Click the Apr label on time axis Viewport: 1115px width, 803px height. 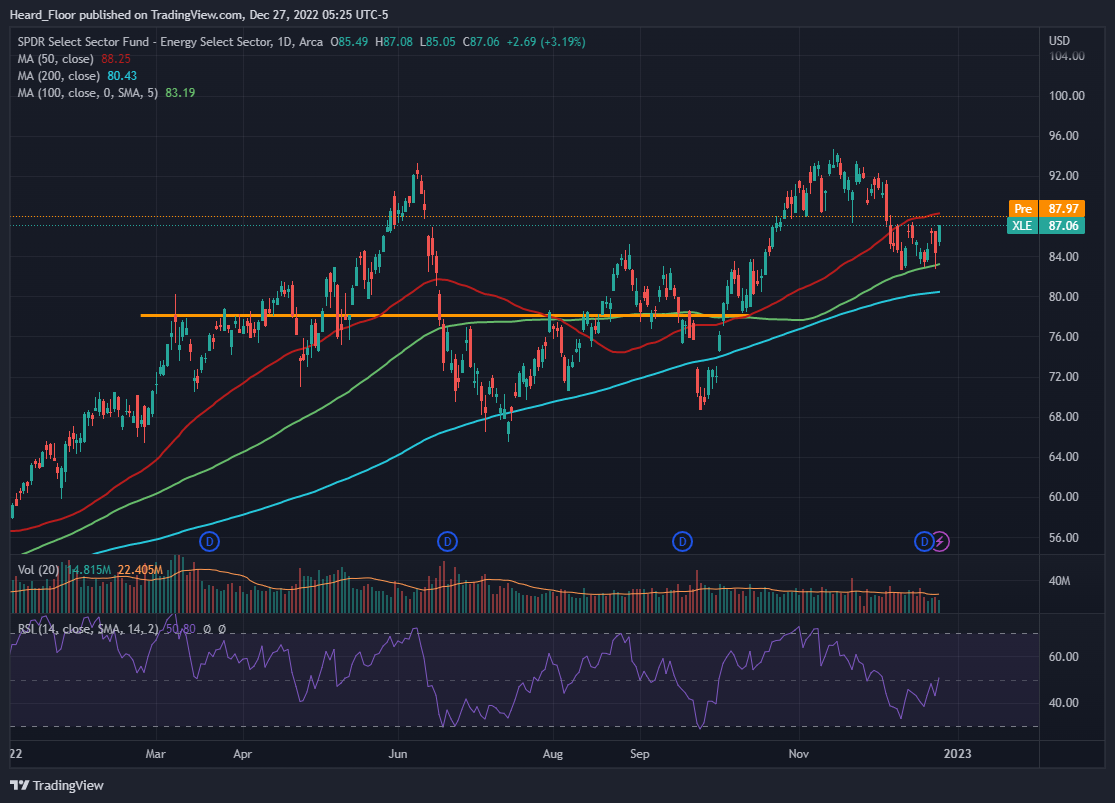click(242, 754)
